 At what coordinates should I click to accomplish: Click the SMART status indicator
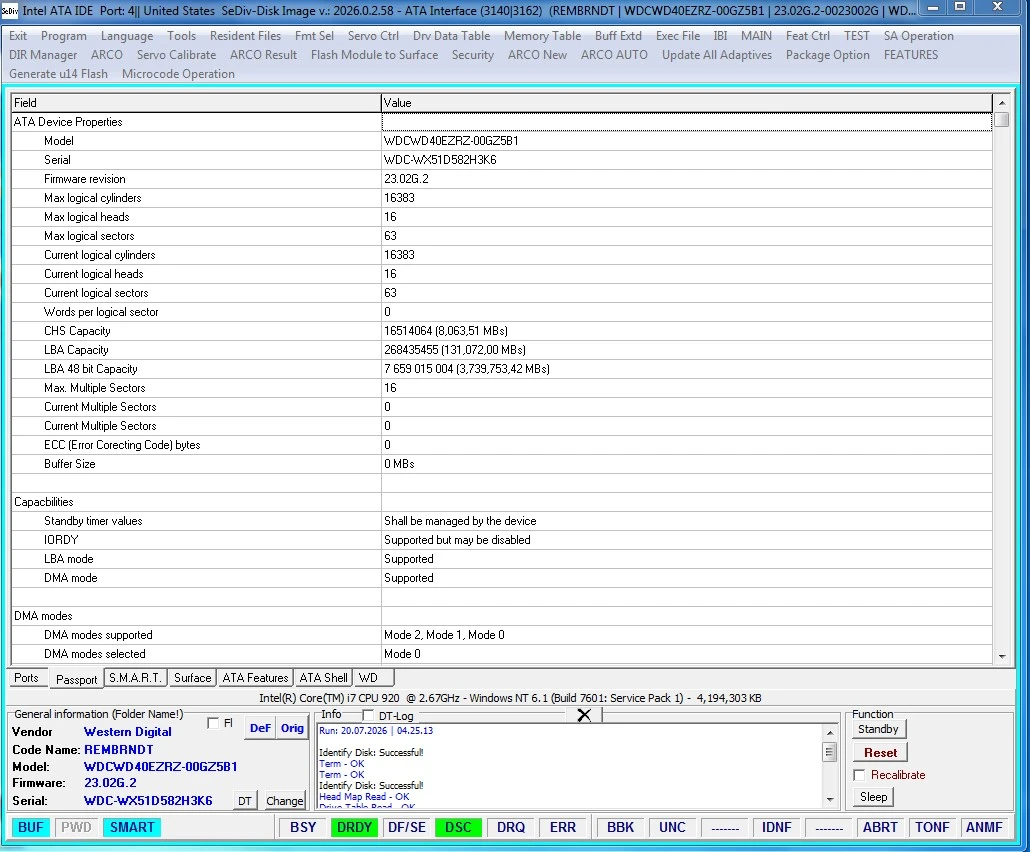click(x=132, y=828)
